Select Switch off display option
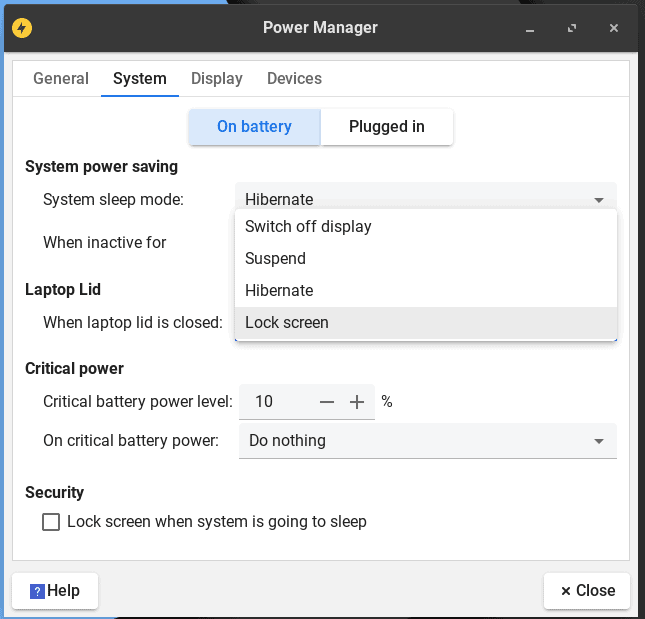This screenshot has height=619, width=645. [426, 226]
